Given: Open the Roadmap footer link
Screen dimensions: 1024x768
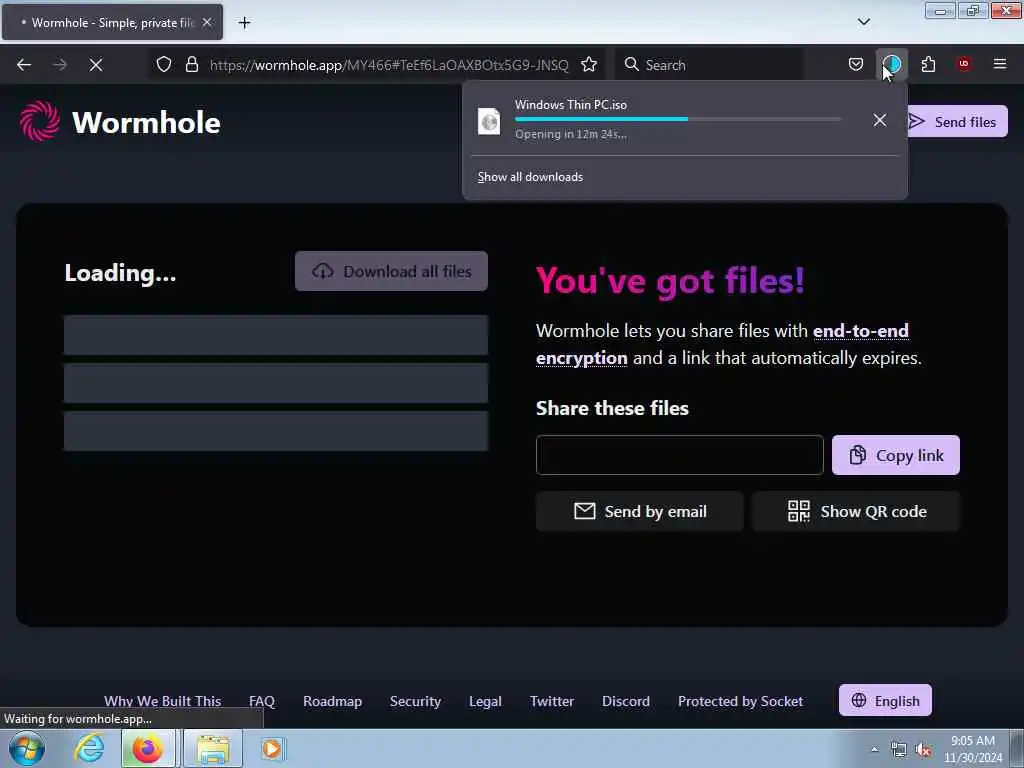Looking at the screenshot, I should tap(332, 701).
